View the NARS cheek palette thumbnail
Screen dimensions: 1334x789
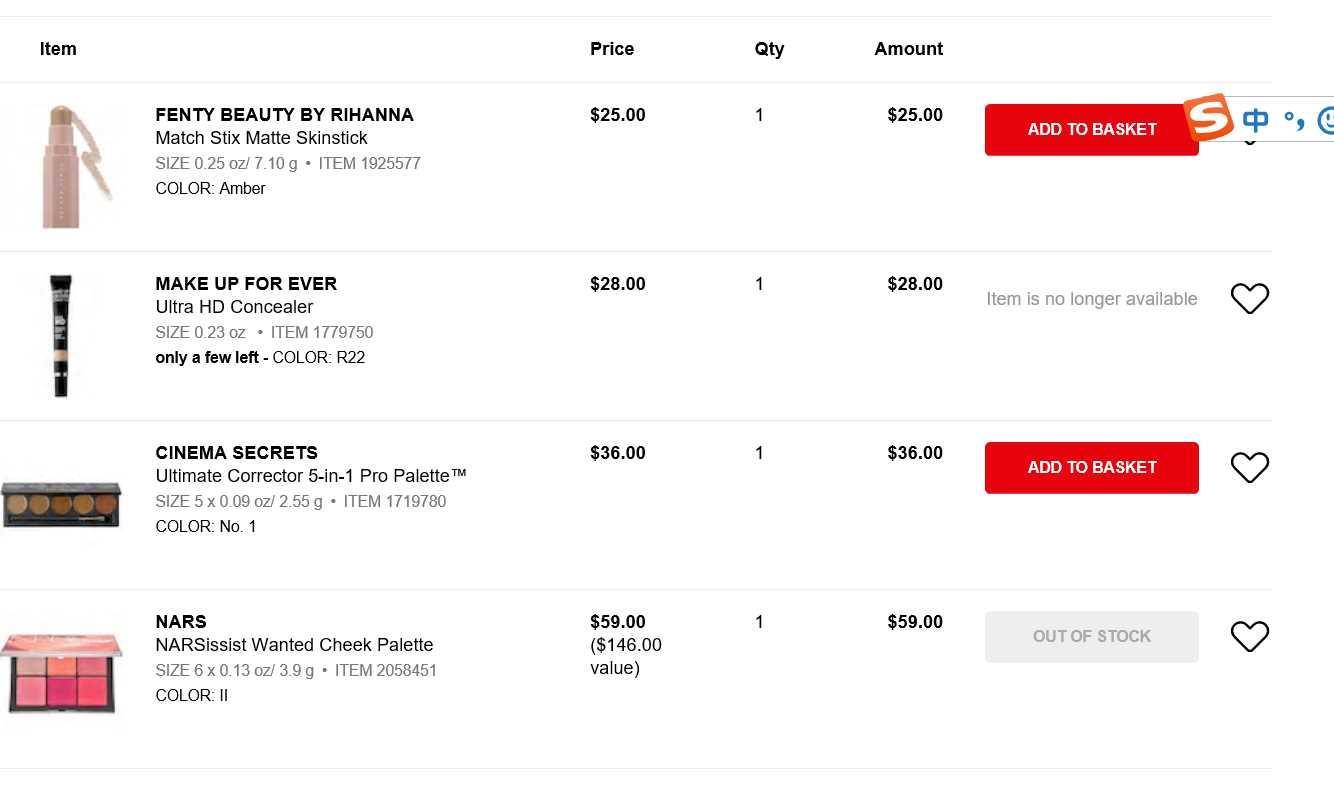[61, 673]
